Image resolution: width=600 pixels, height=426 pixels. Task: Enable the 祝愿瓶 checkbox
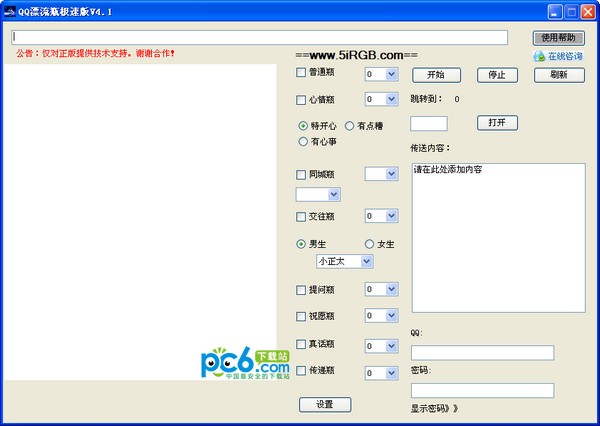point(301,317)
